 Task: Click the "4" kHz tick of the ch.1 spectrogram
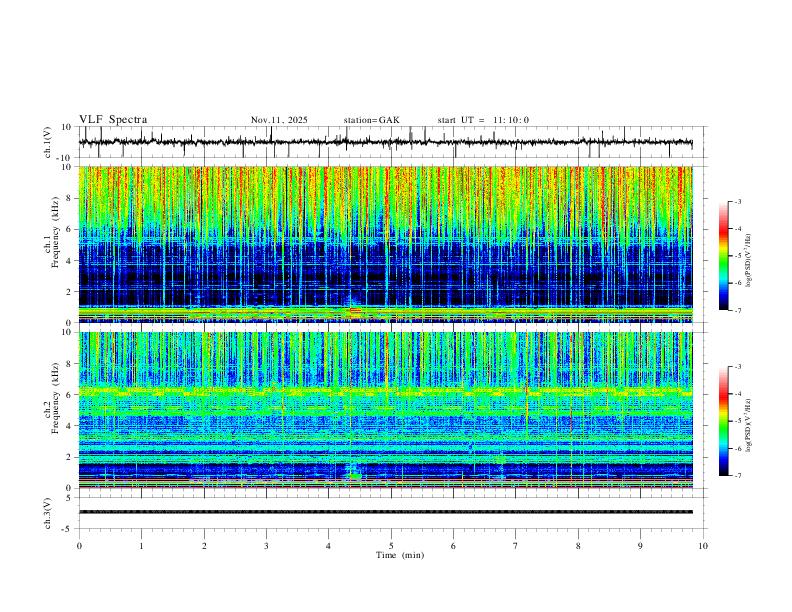[69, 261]
